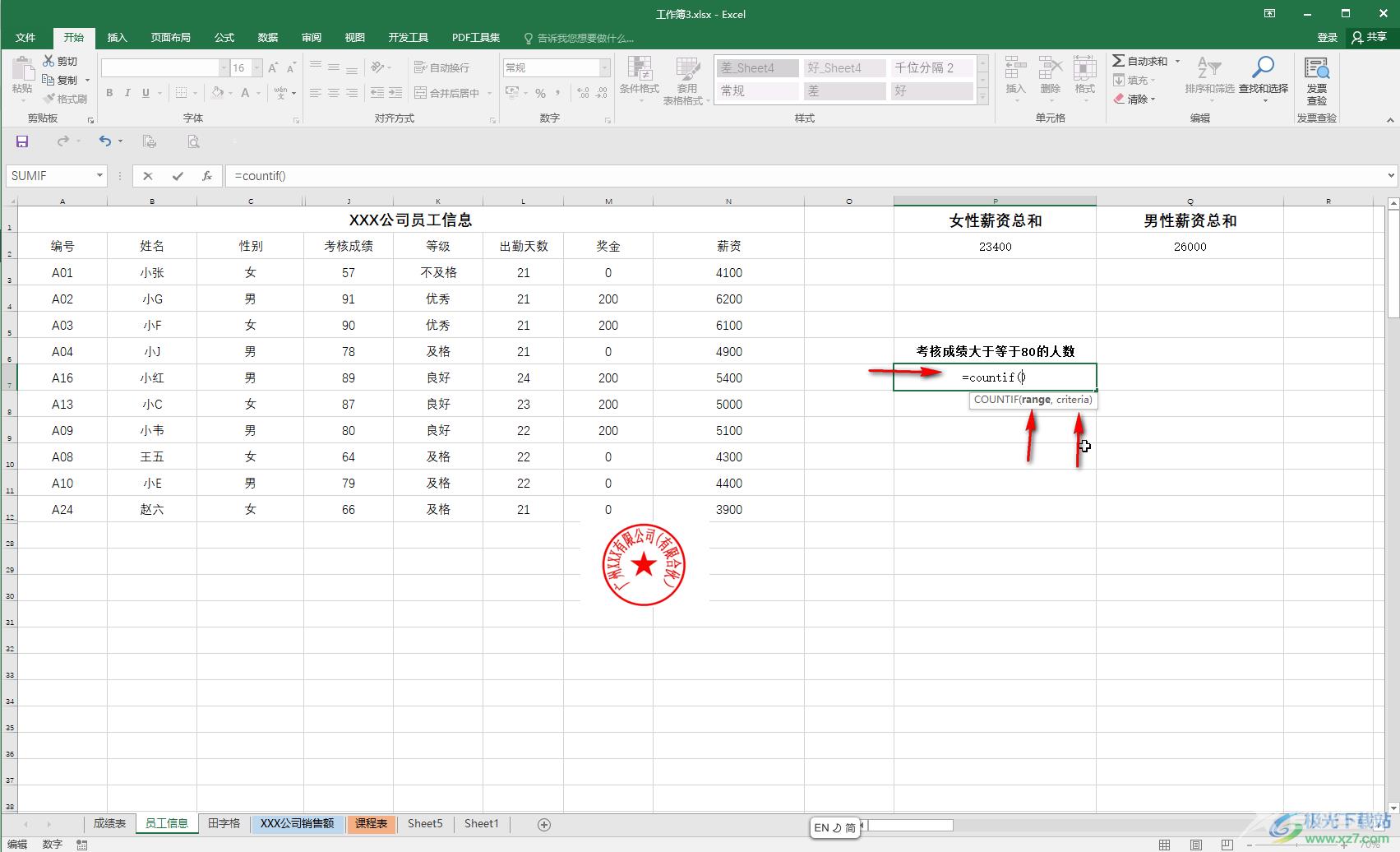The width and height of the screenshot is (1400, 852).
Task: Open the number format 常规 dropdown
Action: click(x=605, y=67)
